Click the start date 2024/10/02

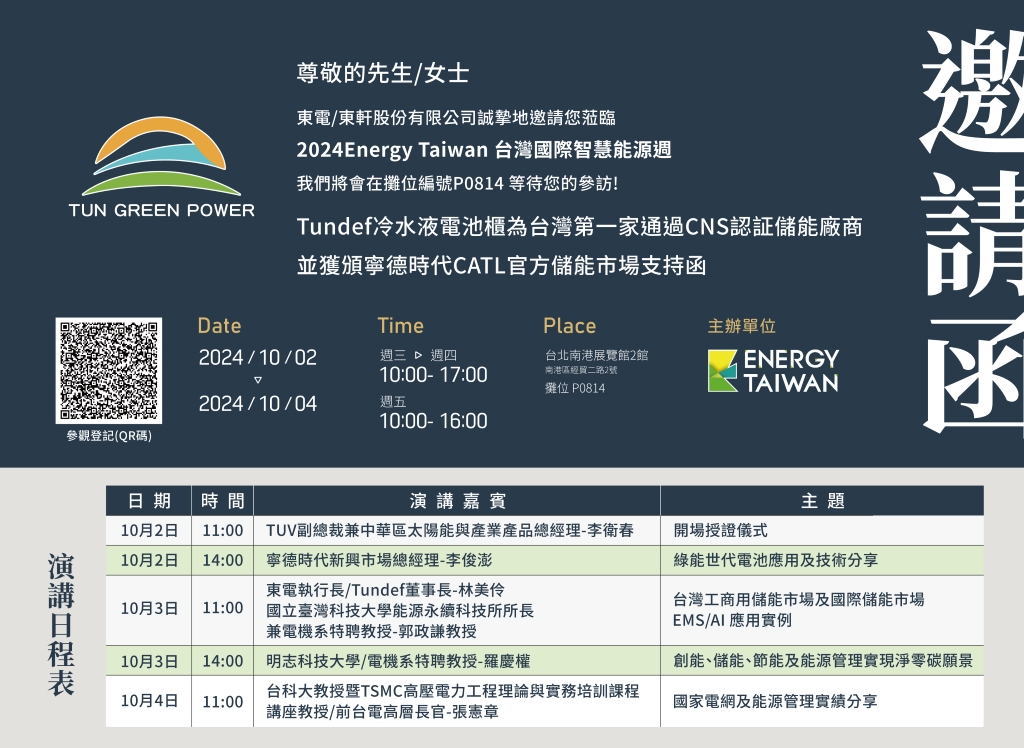pos(257,357)
